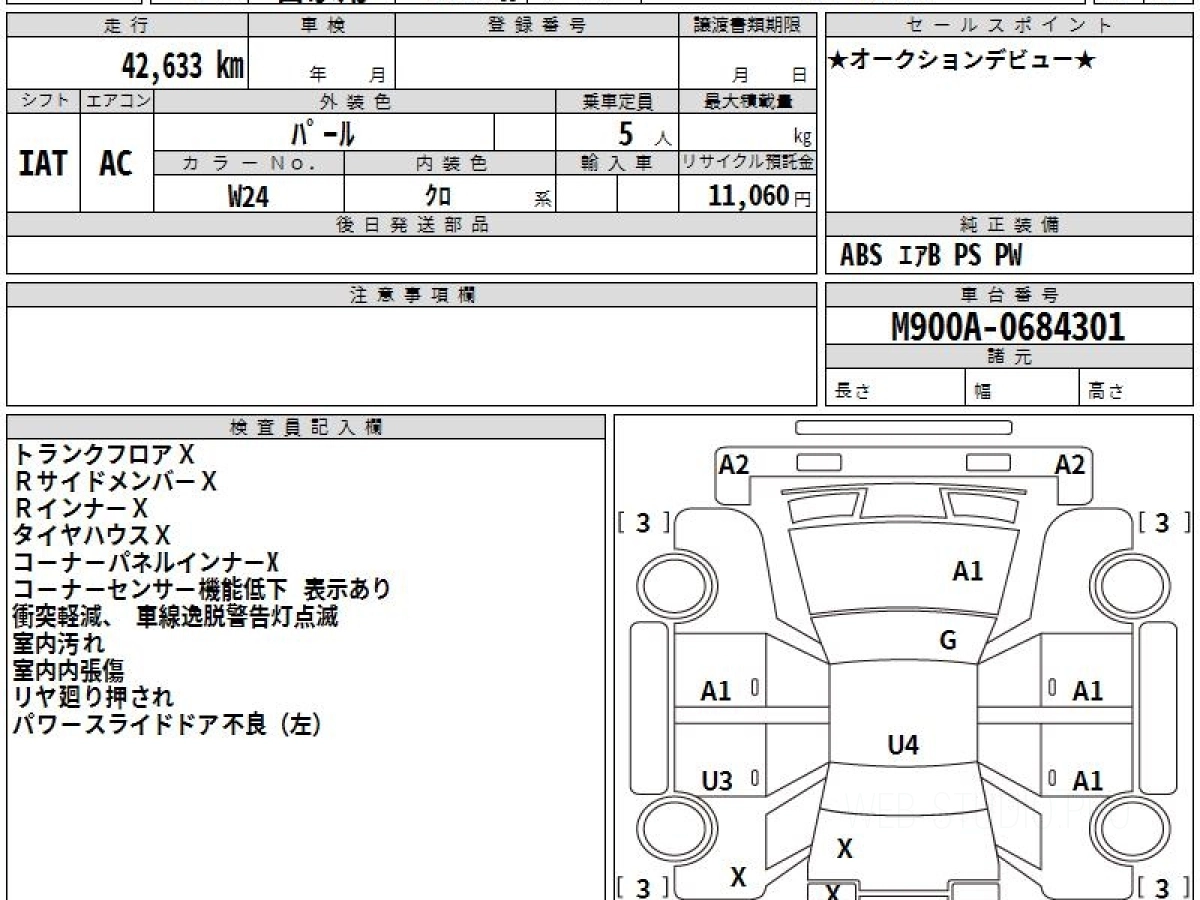Click the note 室内内張傷
The height and width of the screenshot is (900, 1200).
coord(69,670)
